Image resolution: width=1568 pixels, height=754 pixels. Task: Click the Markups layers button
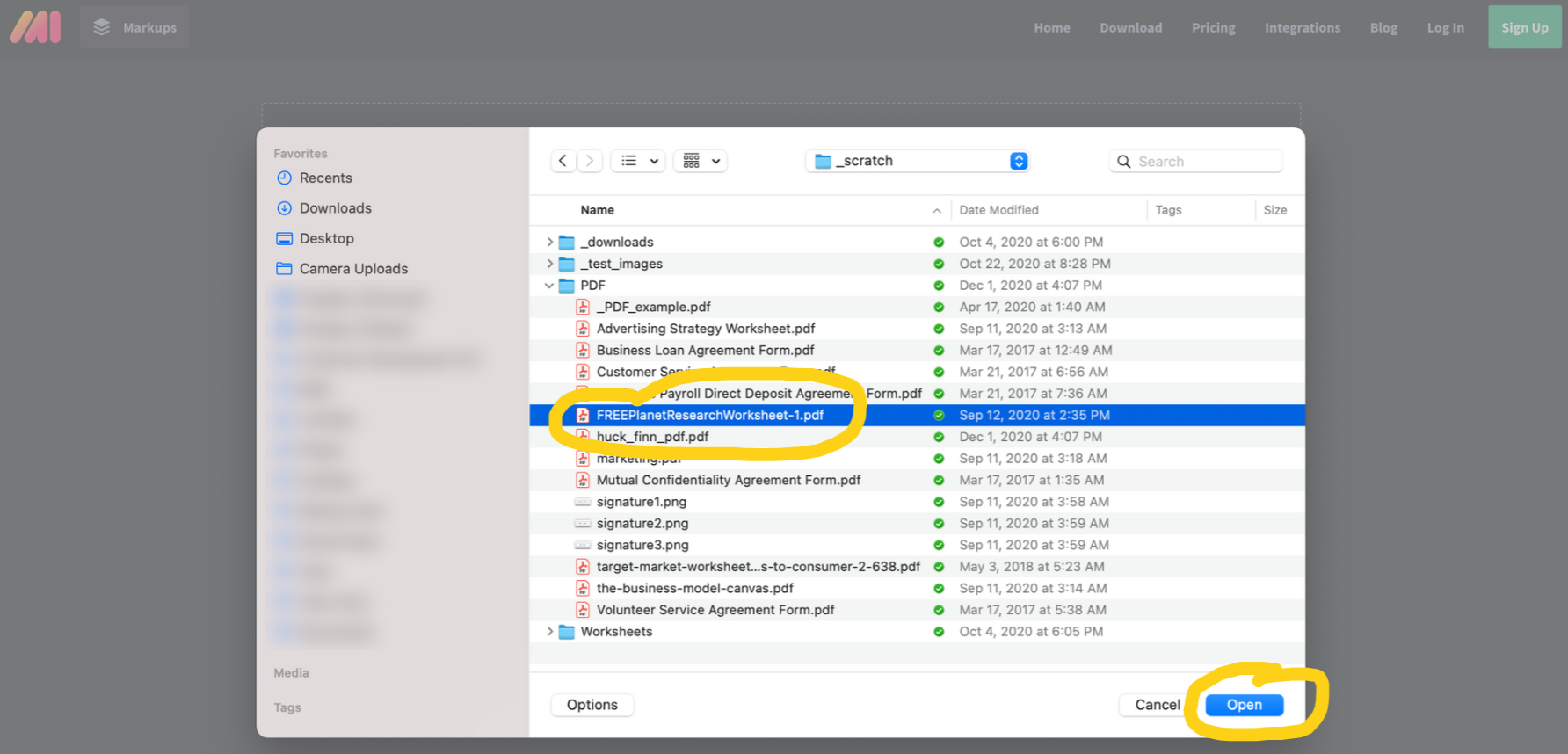click(x=134, y=27)
